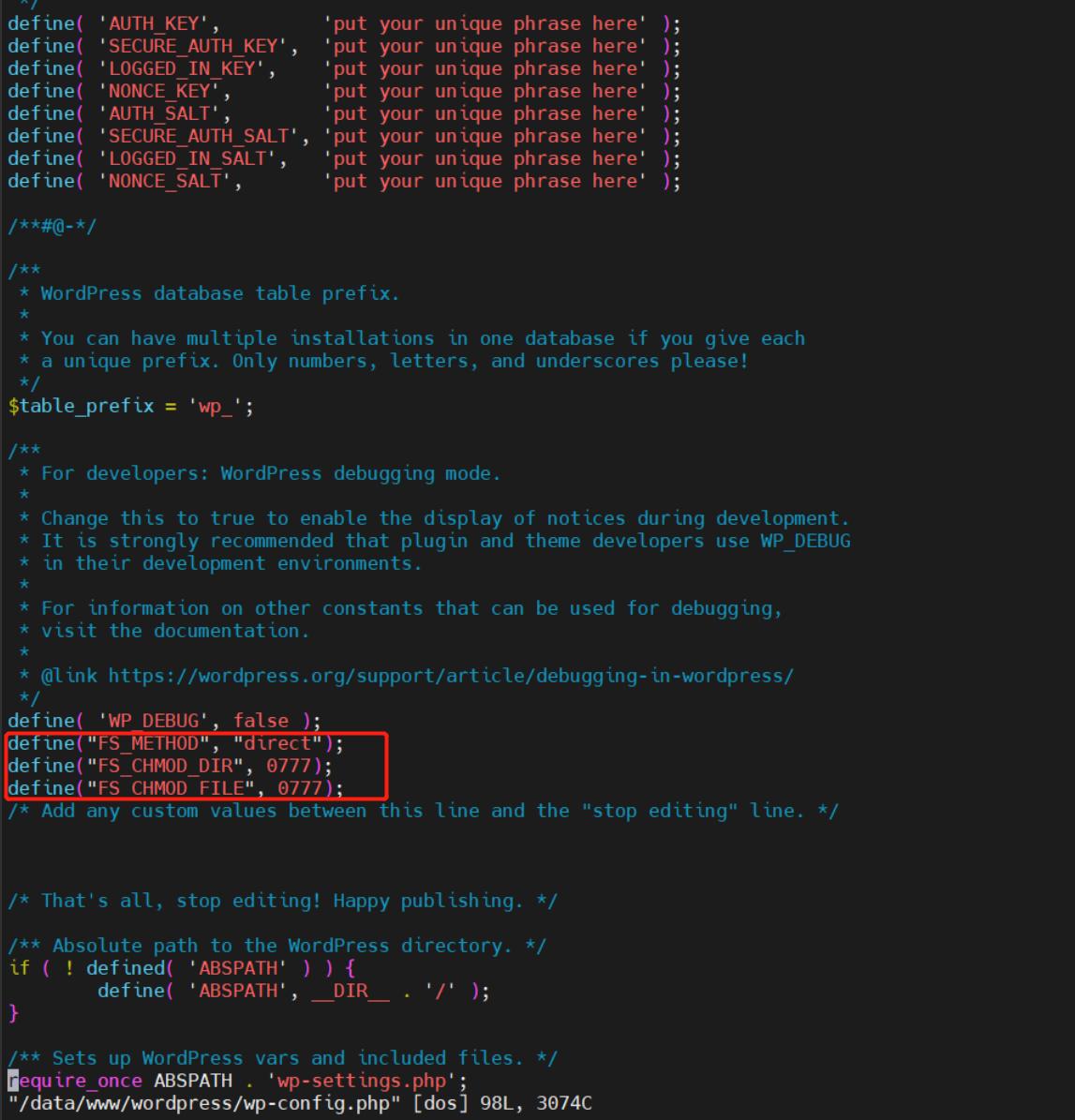This screenshot has height=1120, width=1075.
Task: Click the "FS_METHOD" constant
Action: coord(148,743)
